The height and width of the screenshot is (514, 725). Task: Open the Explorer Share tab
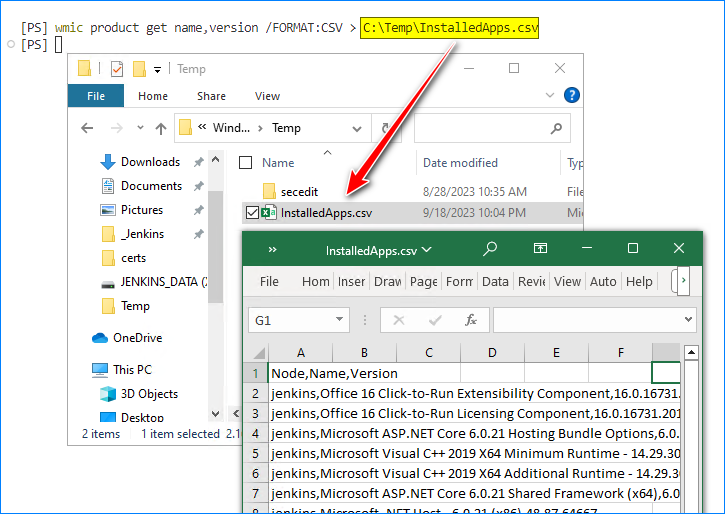(x=211, y=96)
